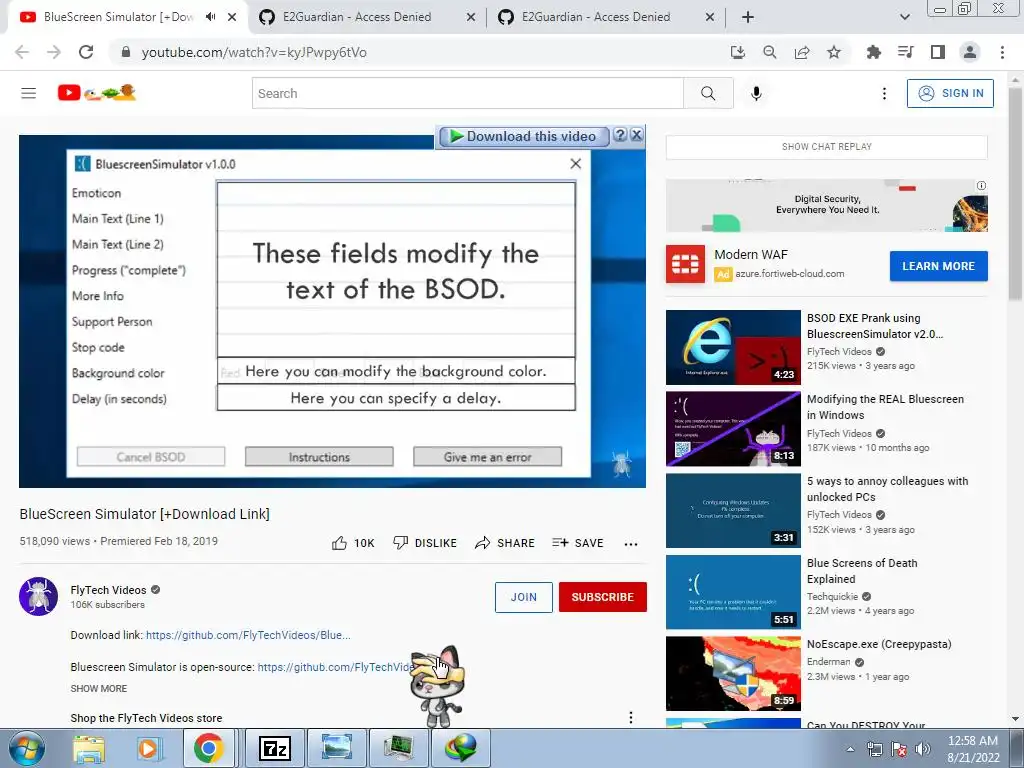Image resolution: width=1024 pixels, height=768 pixels.
Task: Click LEARN MORE on the Modern WAF ad
Action: click(938, 266)
